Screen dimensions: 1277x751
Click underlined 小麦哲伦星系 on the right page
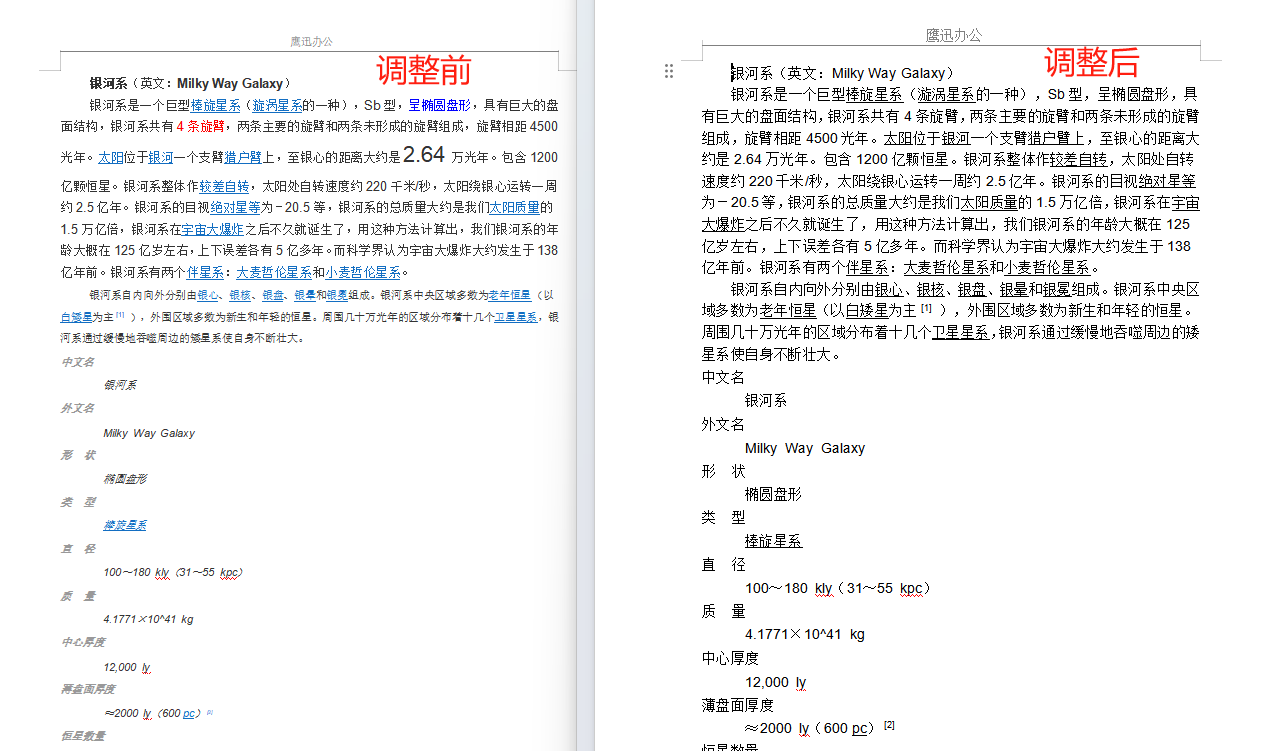pyautogui.click(x=1047, y=267)
